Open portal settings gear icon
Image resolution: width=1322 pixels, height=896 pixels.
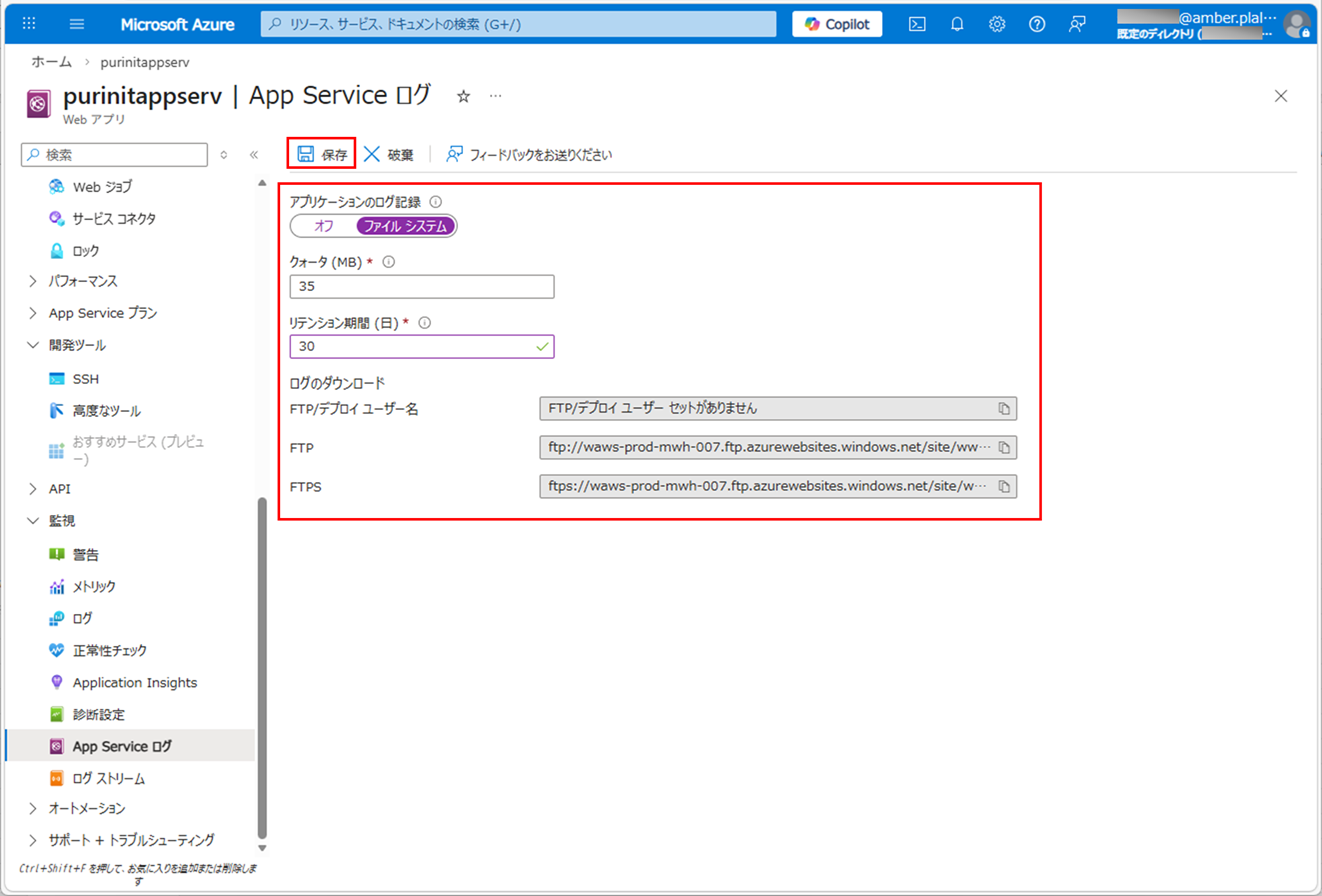pos(997,24)
